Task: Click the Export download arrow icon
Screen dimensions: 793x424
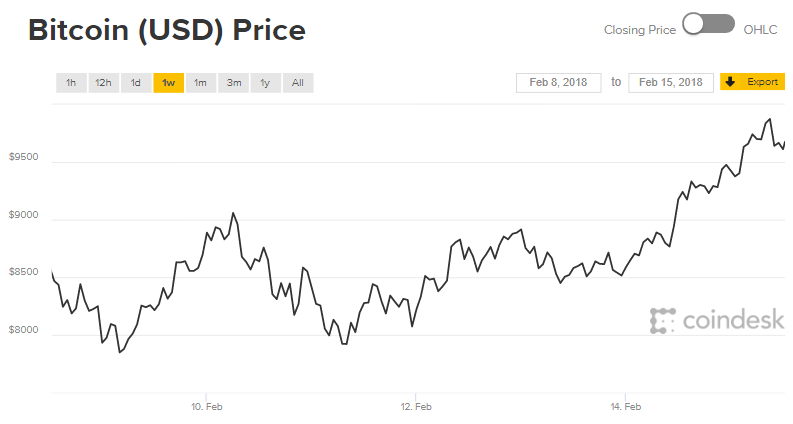Action: click(730, 81)
